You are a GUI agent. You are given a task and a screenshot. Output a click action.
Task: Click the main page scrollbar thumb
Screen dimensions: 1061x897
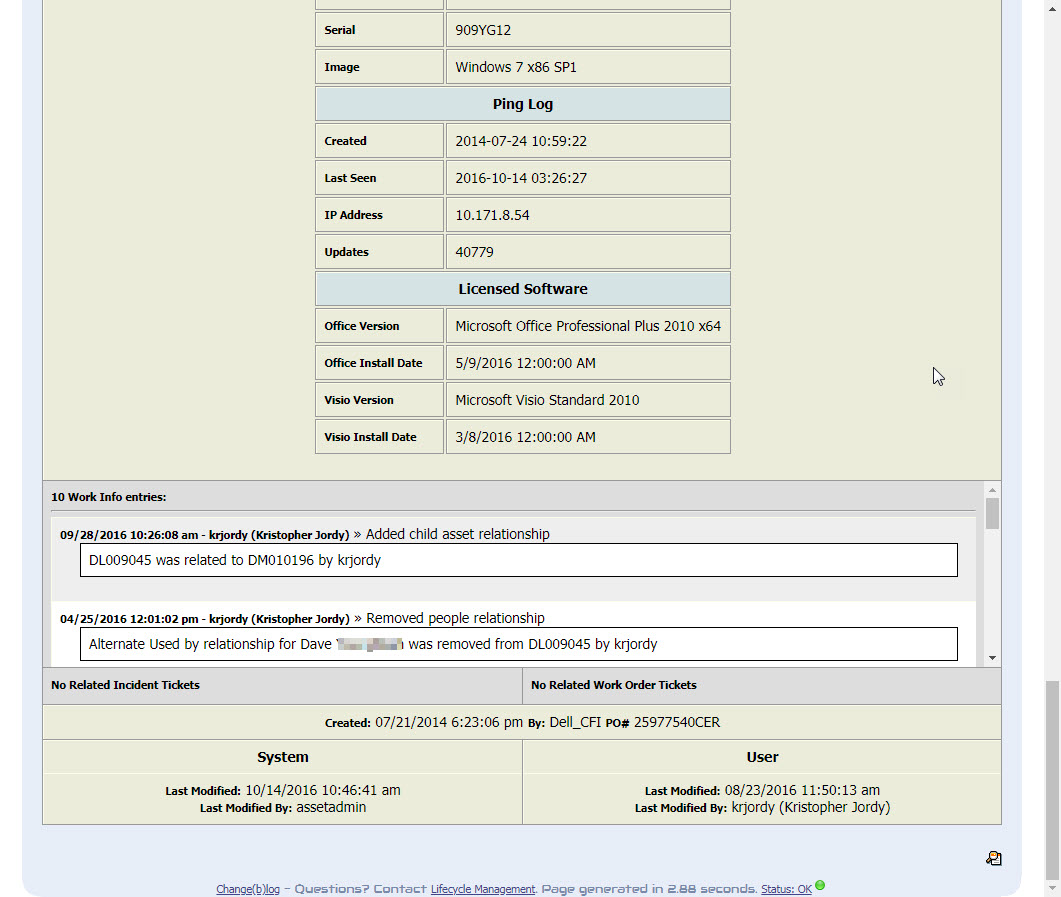coord(1052,779)
